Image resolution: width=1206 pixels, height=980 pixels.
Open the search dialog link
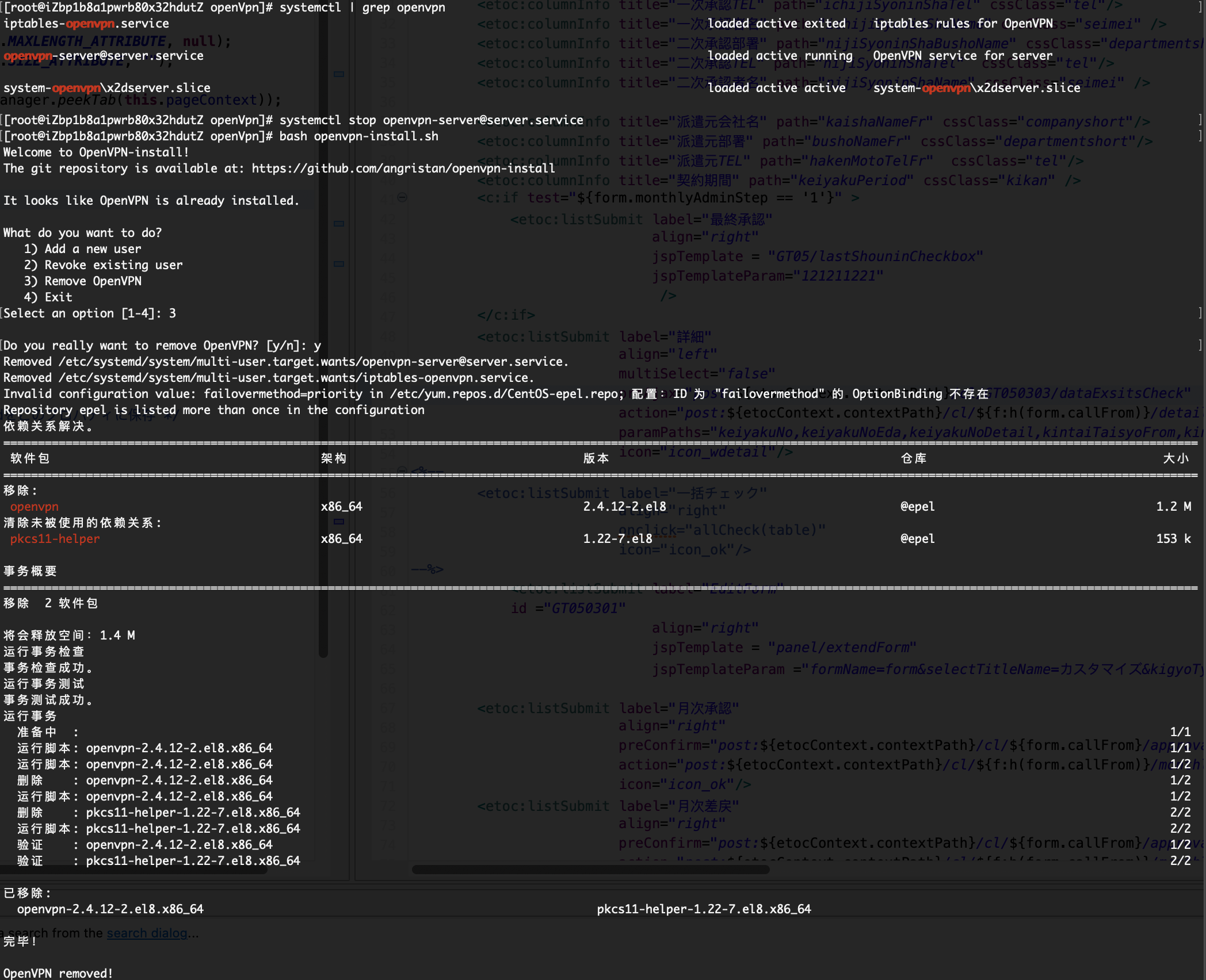147,933
